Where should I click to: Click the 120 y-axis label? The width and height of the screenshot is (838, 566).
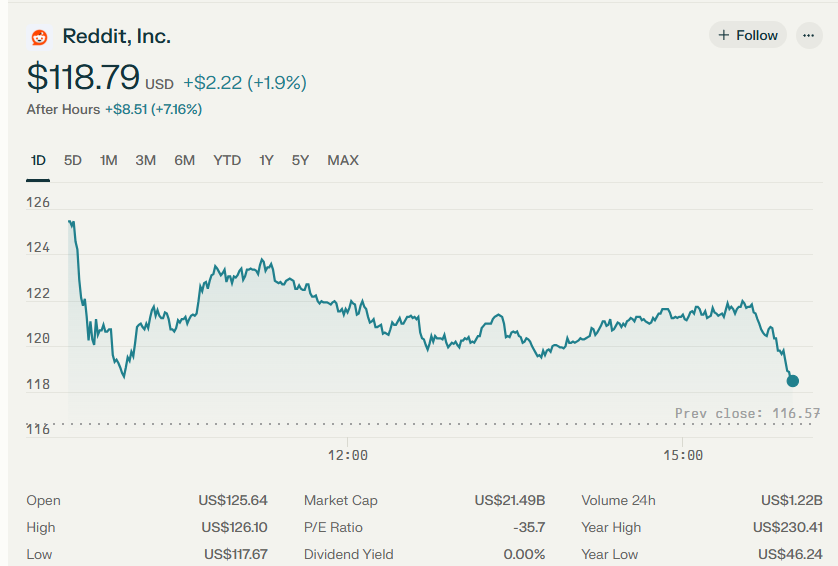pyautogui.click(x=38, y=338)
